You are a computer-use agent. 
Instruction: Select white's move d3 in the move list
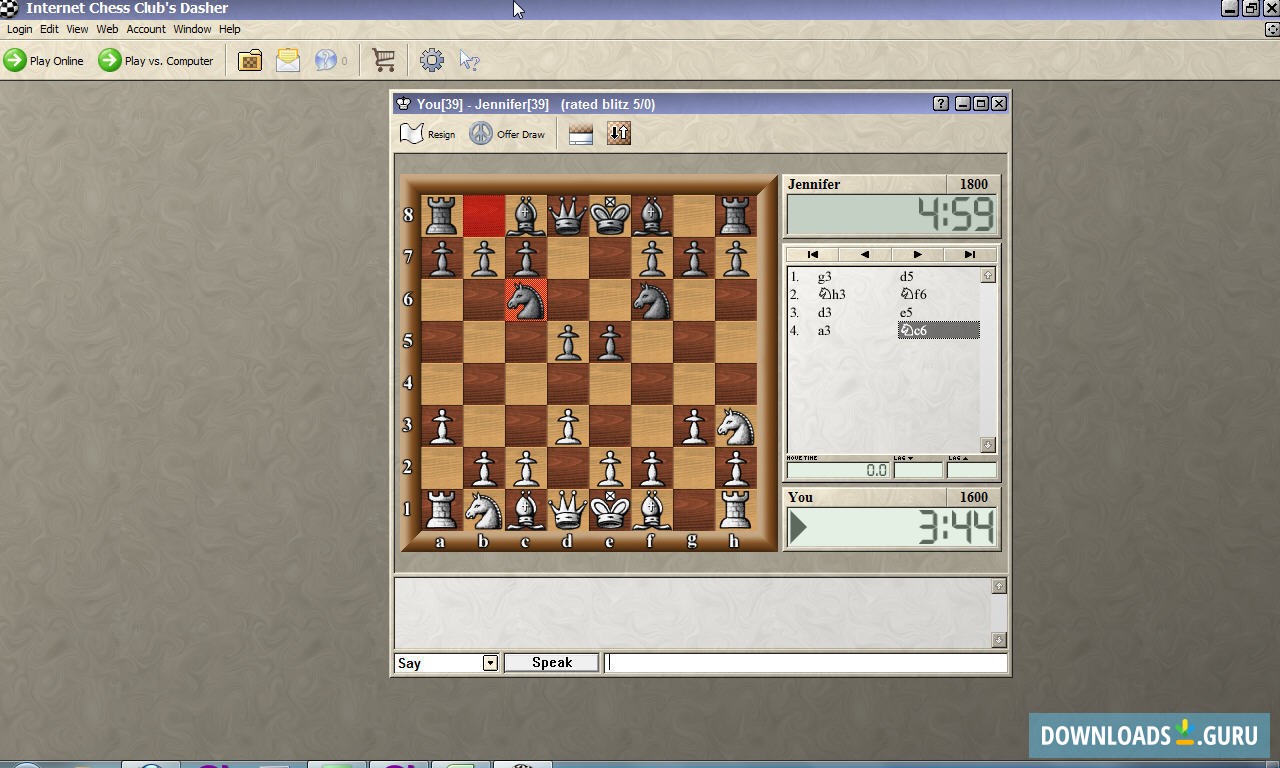click(825, 313)
